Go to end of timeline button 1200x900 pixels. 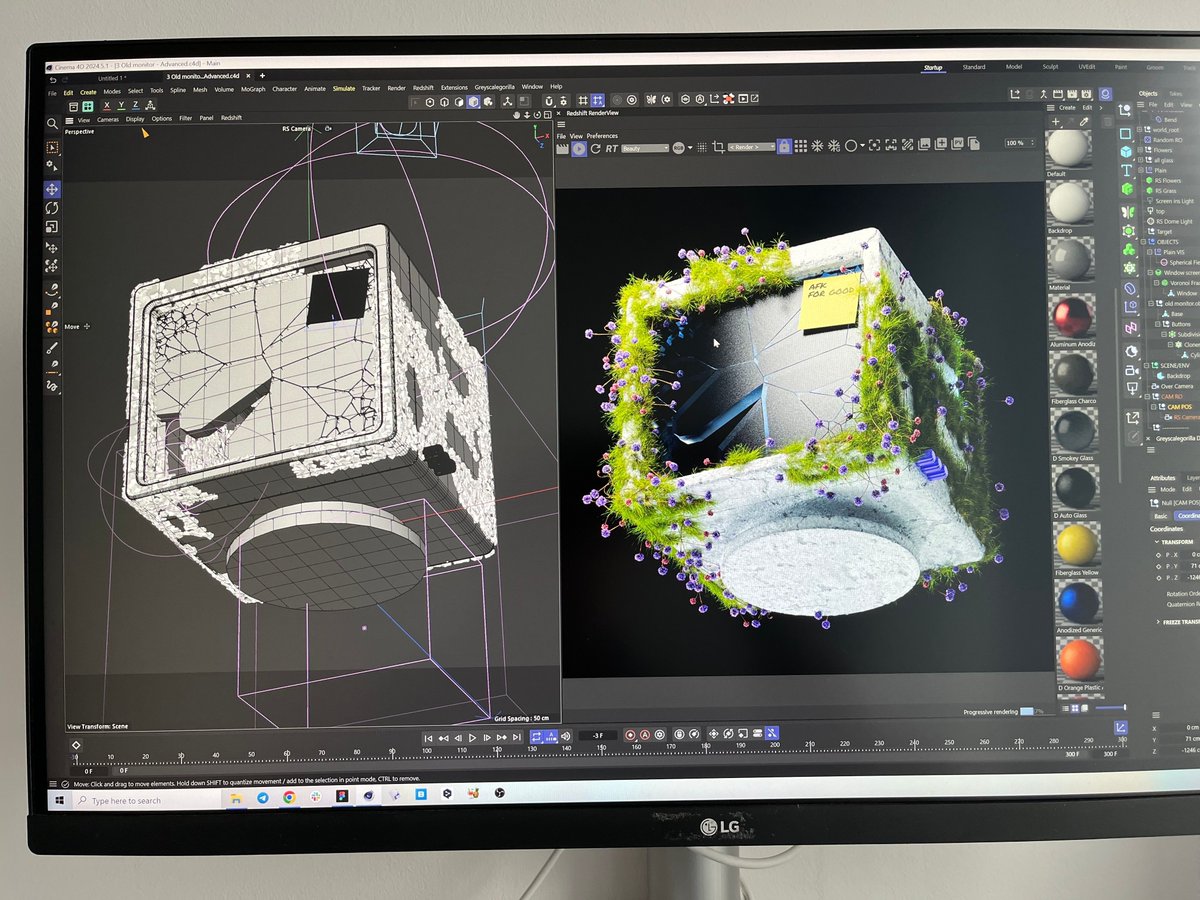[x=517, y=738]
